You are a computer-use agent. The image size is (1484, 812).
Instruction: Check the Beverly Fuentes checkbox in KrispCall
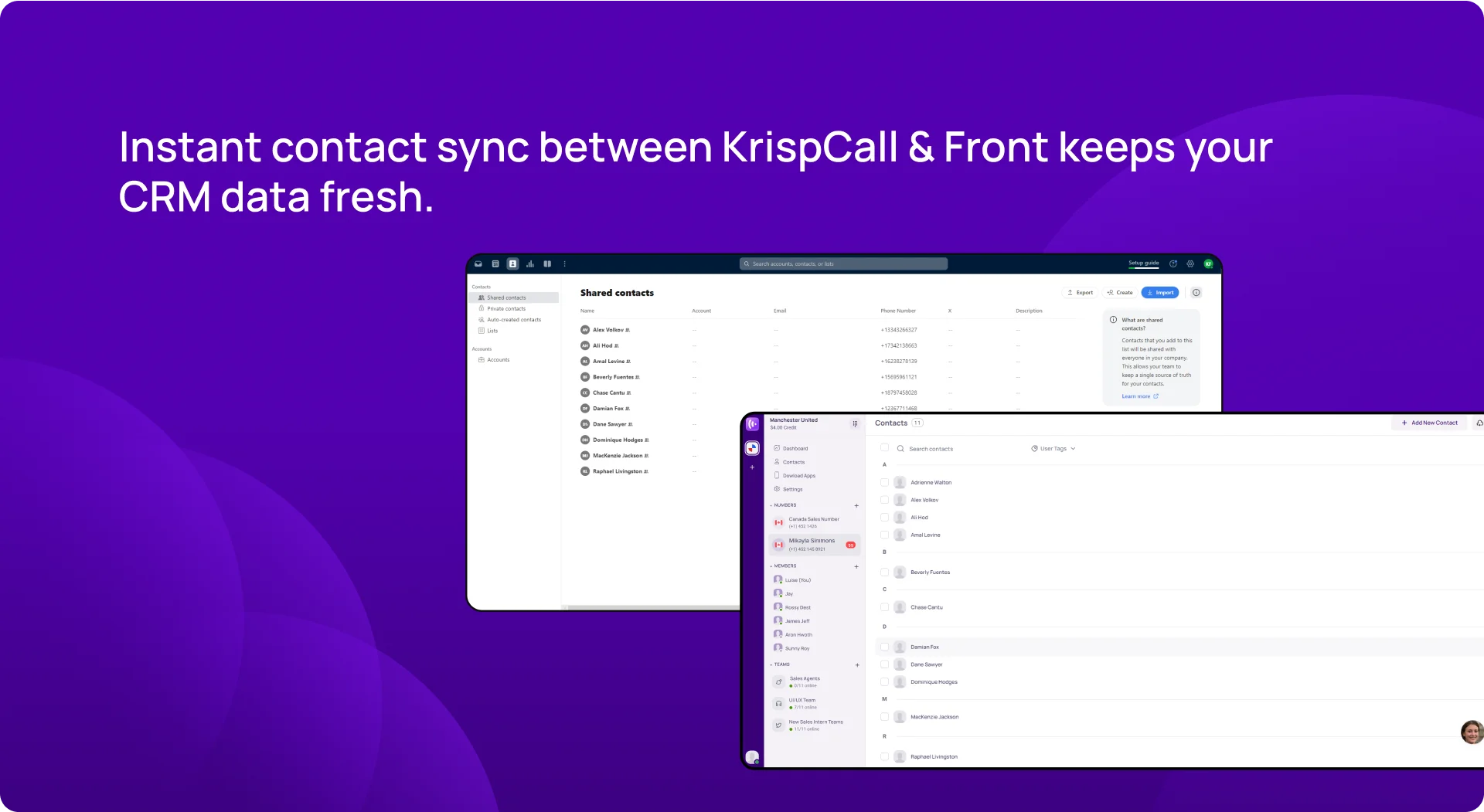click(x=884, y=572)
